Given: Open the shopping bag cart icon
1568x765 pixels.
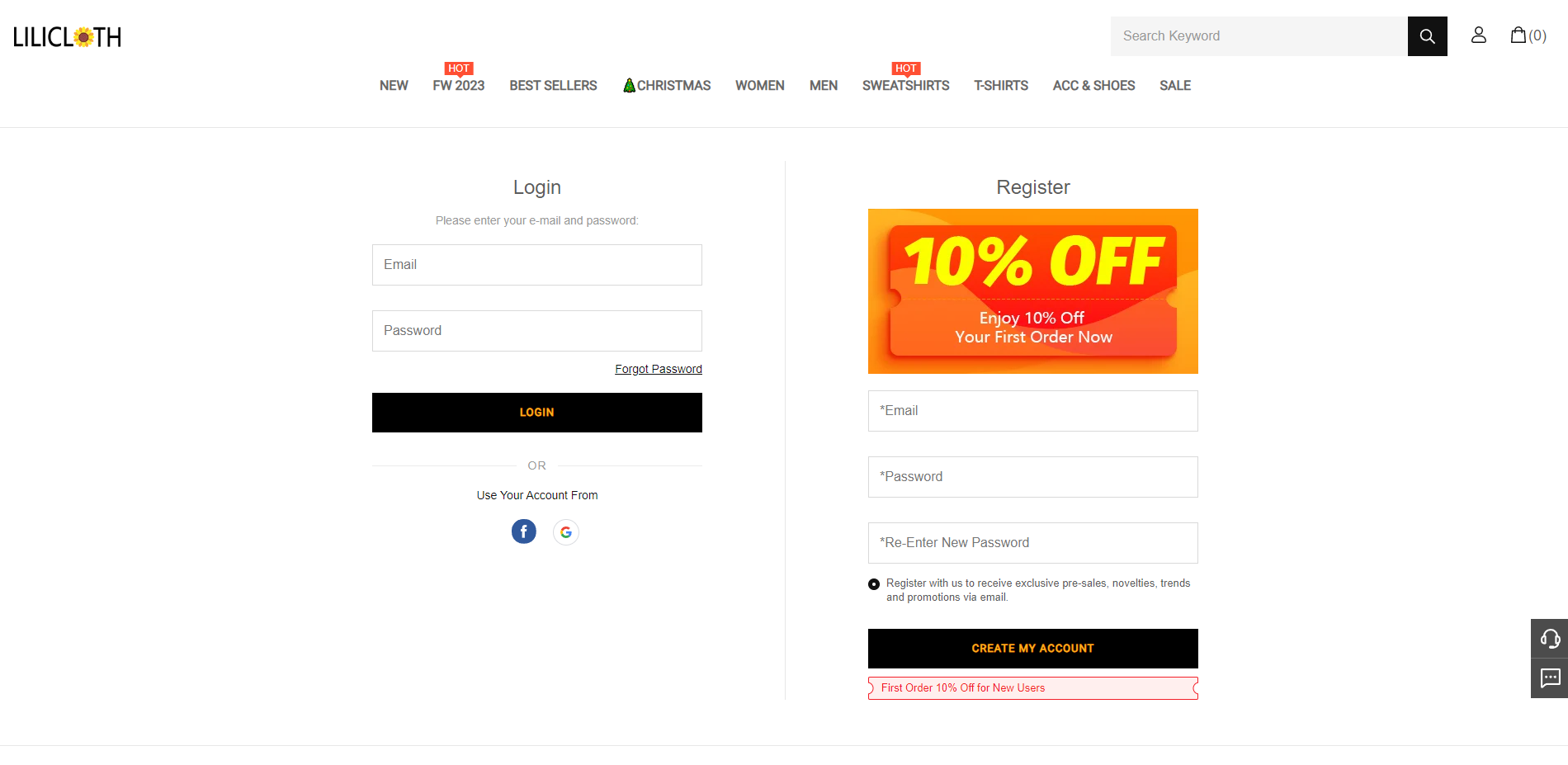Looking at the screenshot, I should point(1528,35).
